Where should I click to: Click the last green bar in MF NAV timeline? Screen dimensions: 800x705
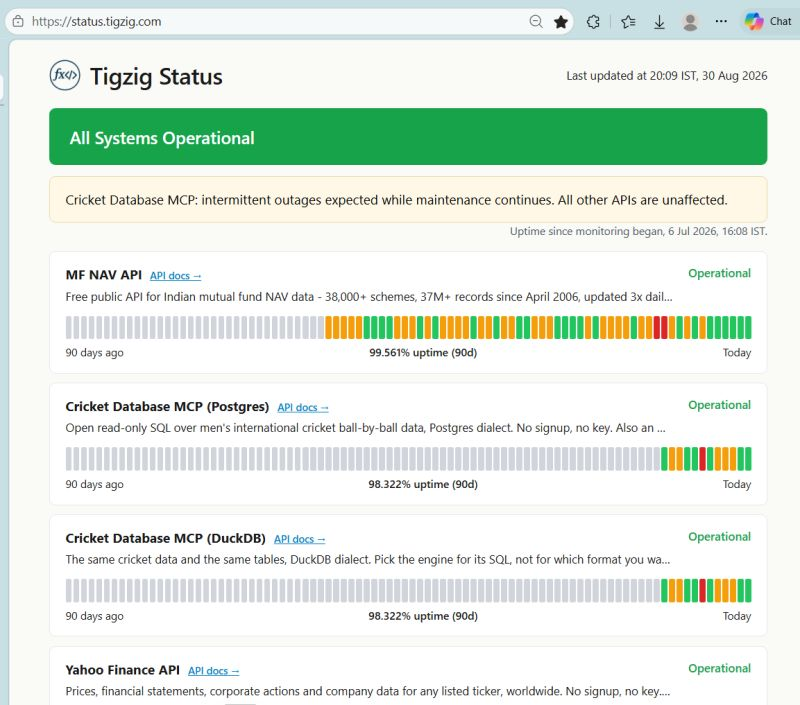pyautogui.click(x=748, y=328)
